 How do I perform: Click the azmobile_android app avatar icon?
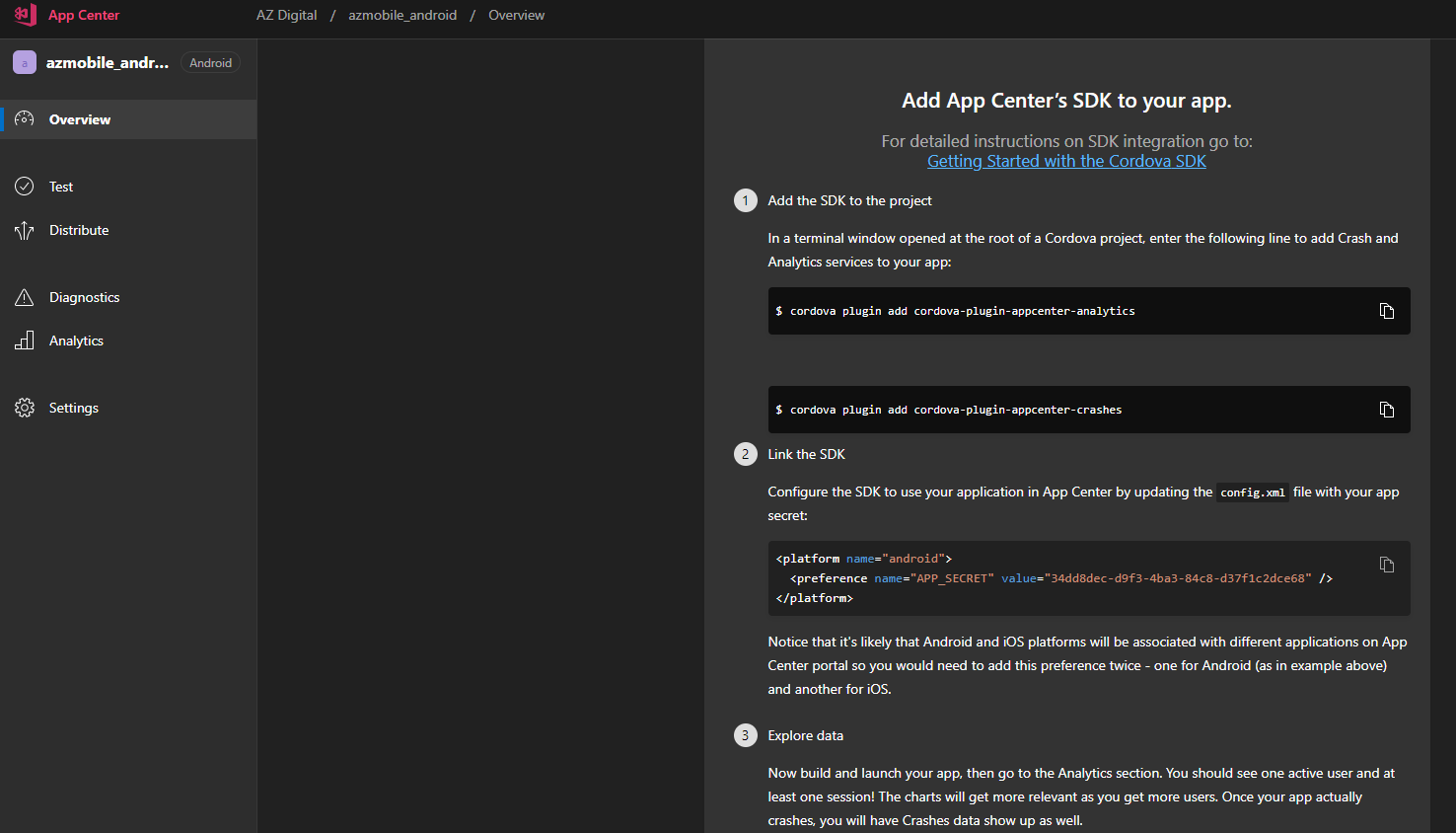tap(25, 62)
